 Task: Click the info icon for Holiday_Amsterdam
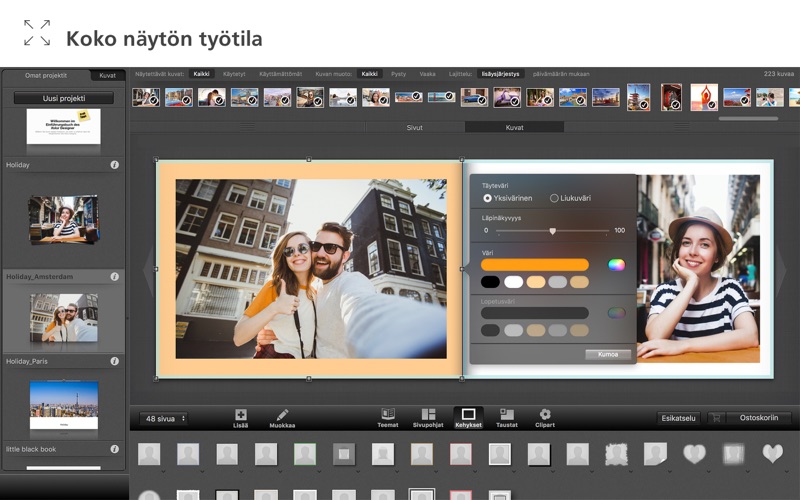pos(115,277)
